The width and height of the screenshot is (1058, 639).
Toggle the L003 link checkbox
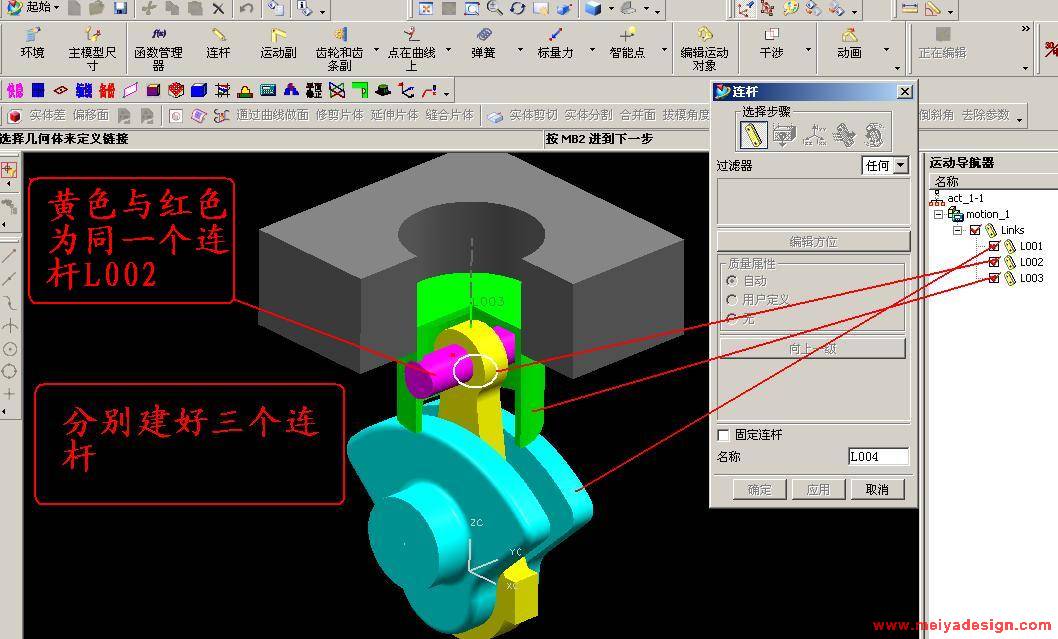coord(994,278)
